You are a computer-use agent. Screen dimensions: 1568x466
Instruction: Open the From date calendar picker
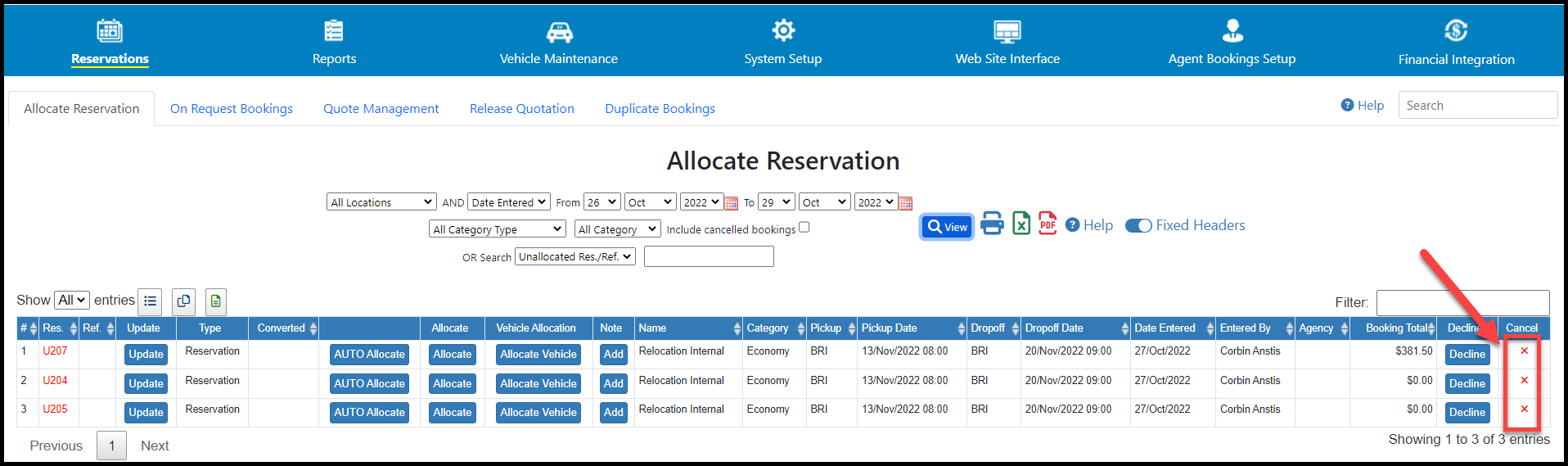pyautogui.click(x=732, y=203)
